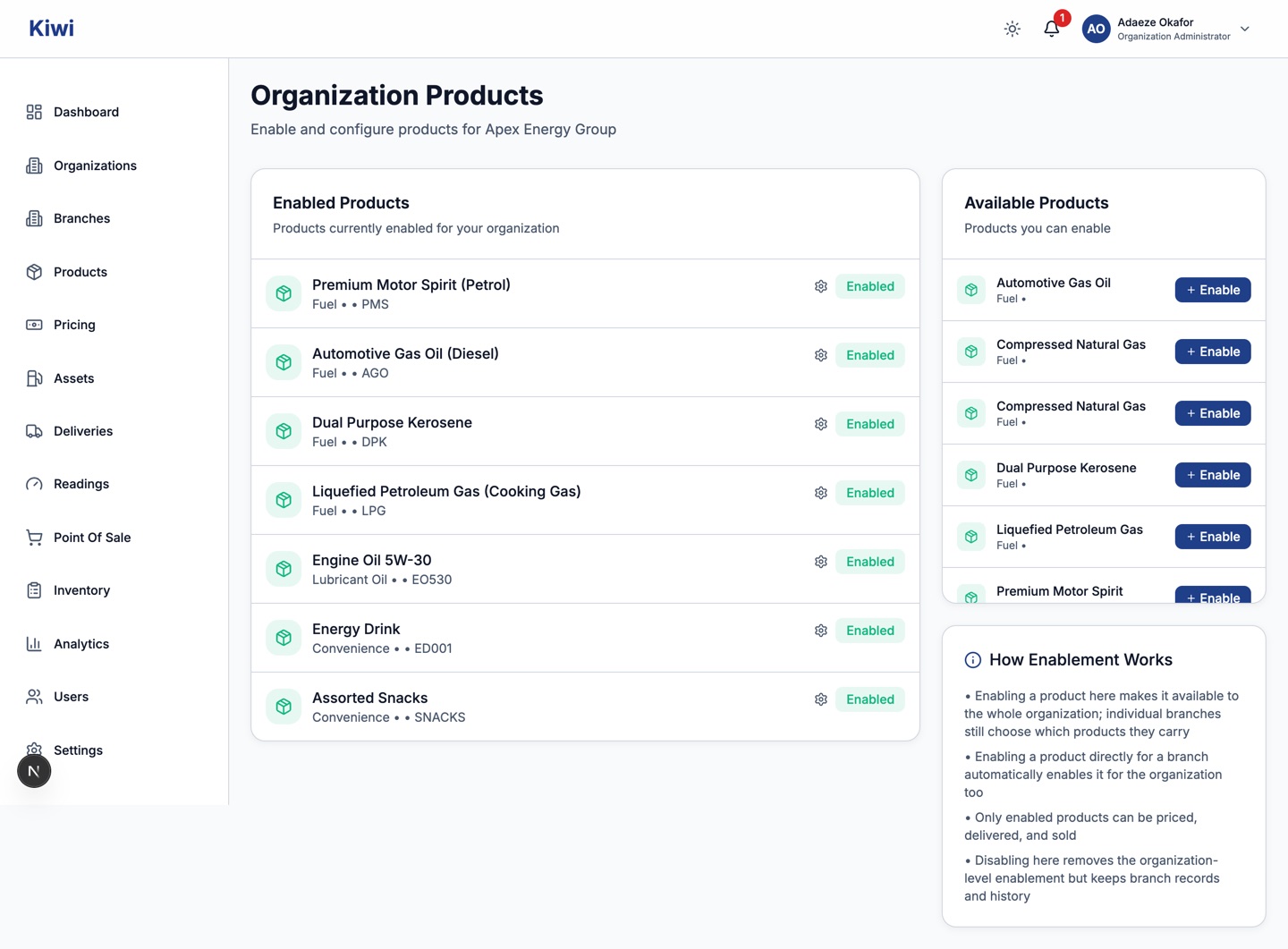Click the Organizations building icon
The height and width of the screenshot is (949, 1288).
point(34,165)
